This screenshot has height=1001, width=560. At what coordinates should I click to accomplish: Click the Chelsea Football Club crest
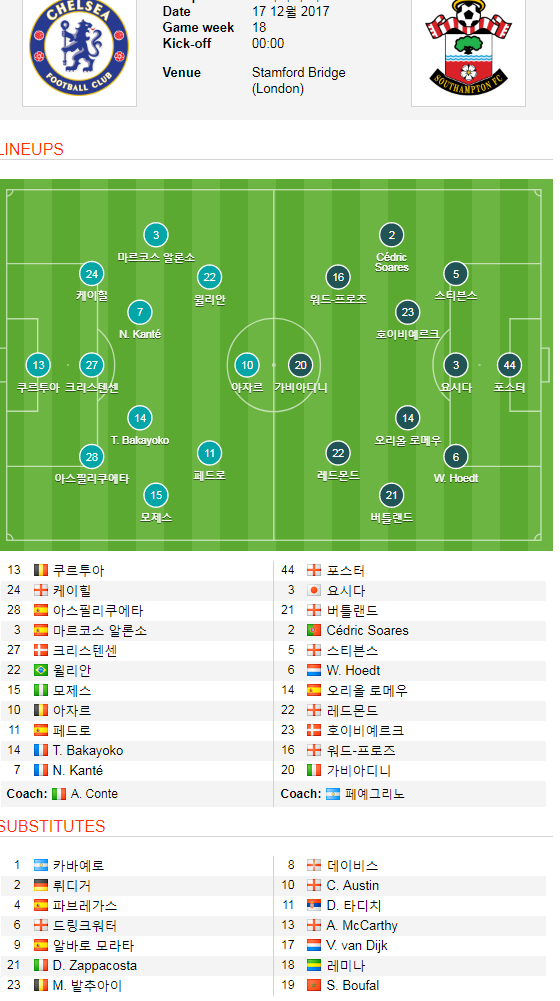coord(79,47)
